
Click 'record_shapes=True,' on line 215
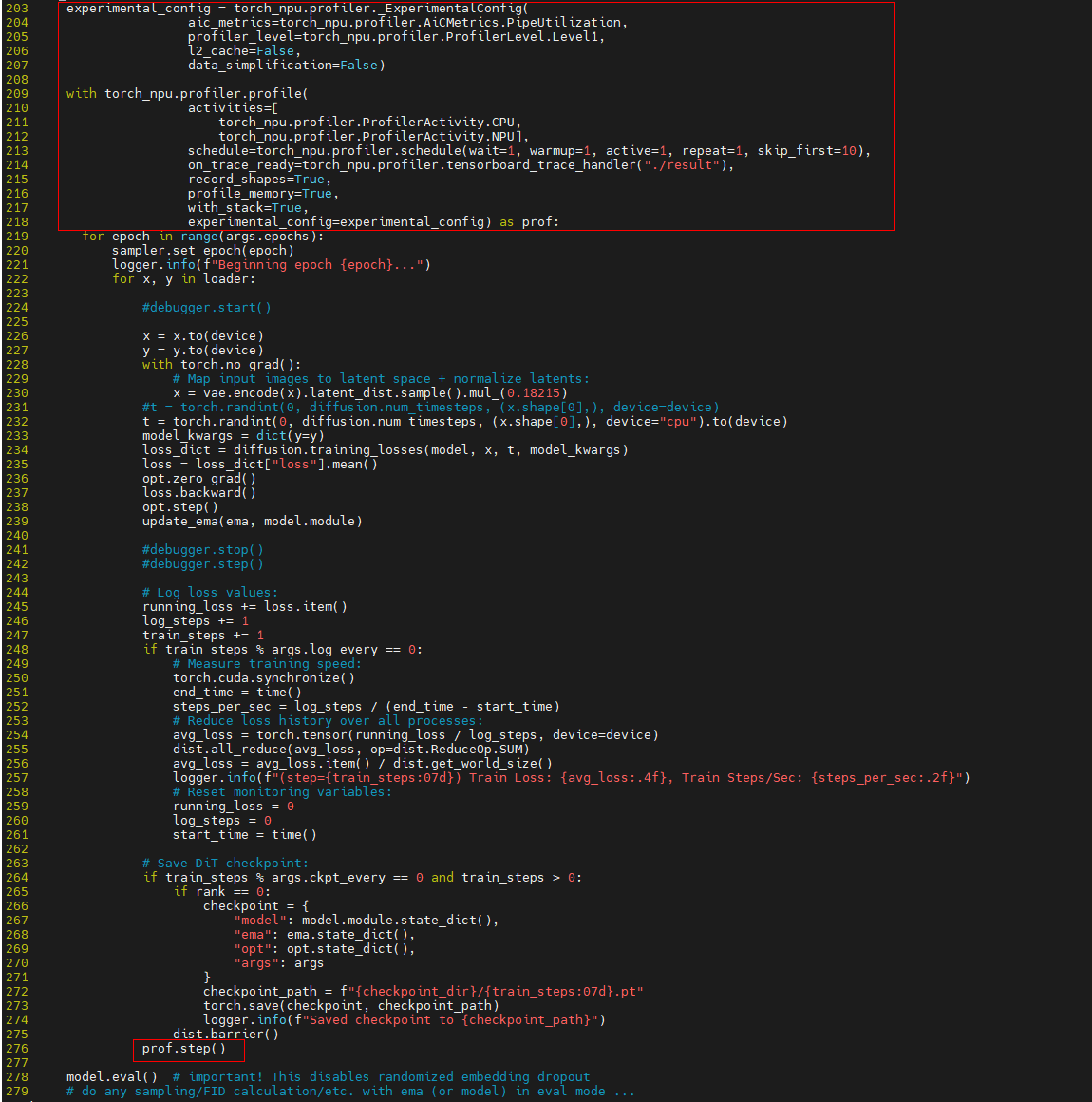(259, 180)
